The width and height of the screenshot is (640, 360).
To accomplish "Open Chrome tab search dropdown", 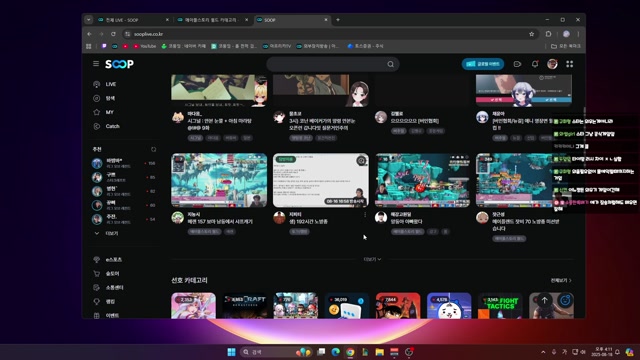I will (x=89, y=20).
